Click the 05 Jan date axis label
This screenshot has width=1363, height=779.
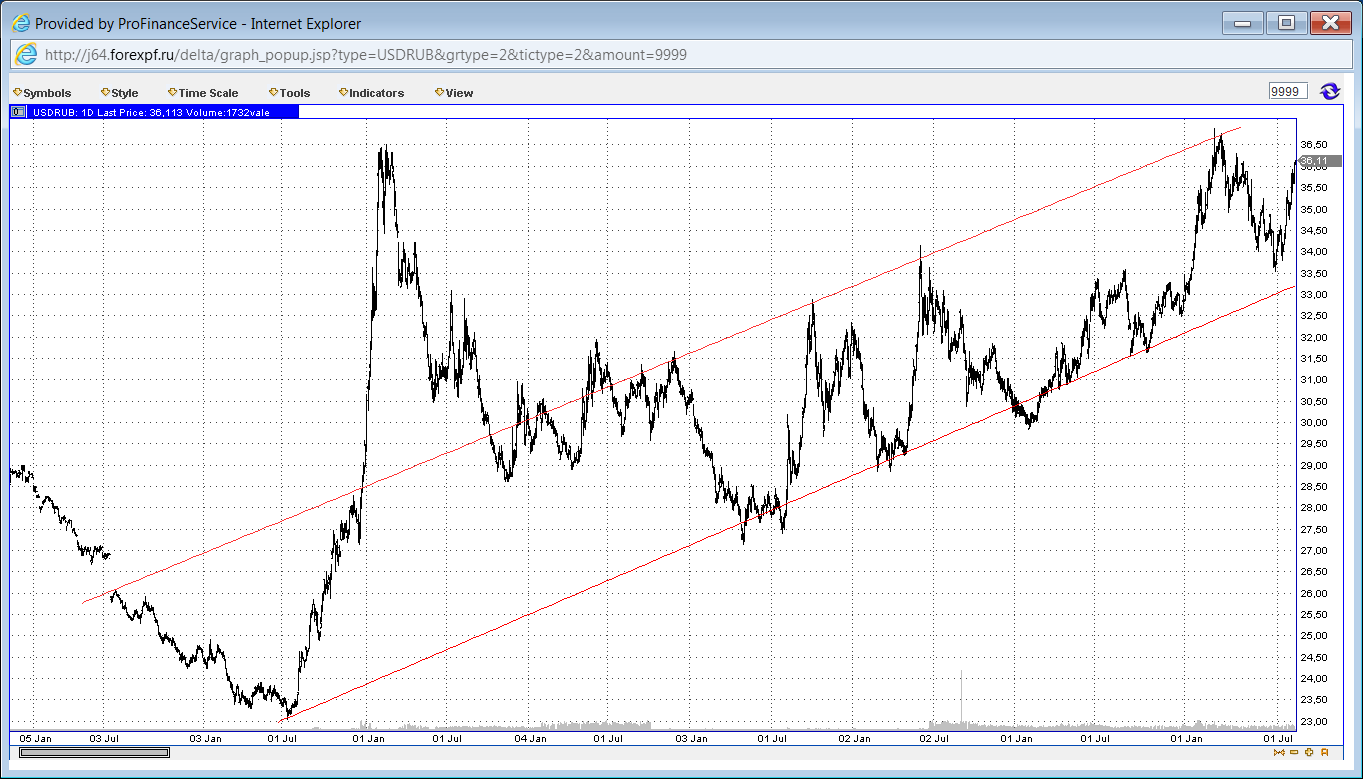click(36, 738)
